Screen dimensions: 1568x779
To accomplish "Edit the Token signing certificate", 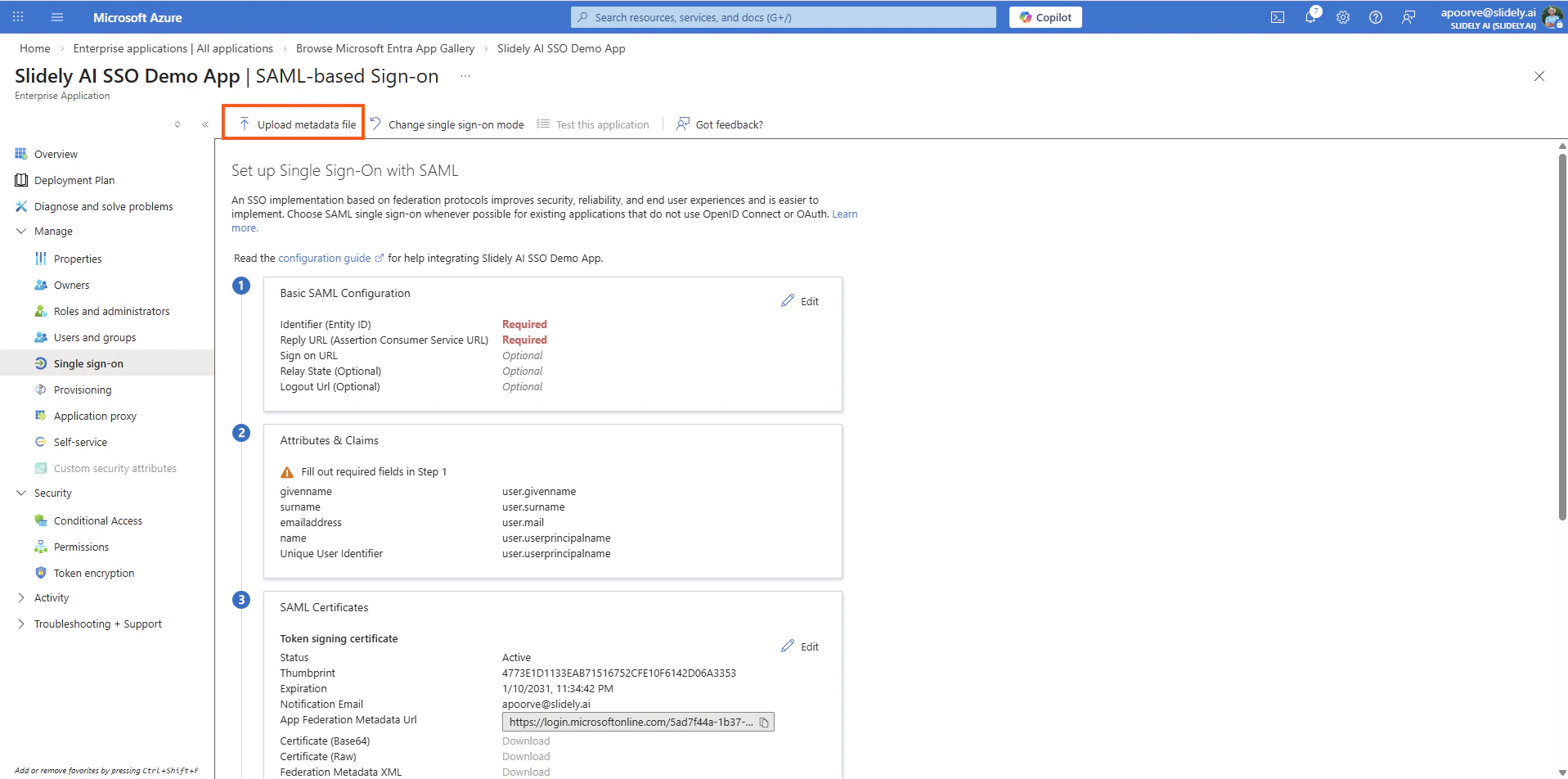I will point(800,646).
